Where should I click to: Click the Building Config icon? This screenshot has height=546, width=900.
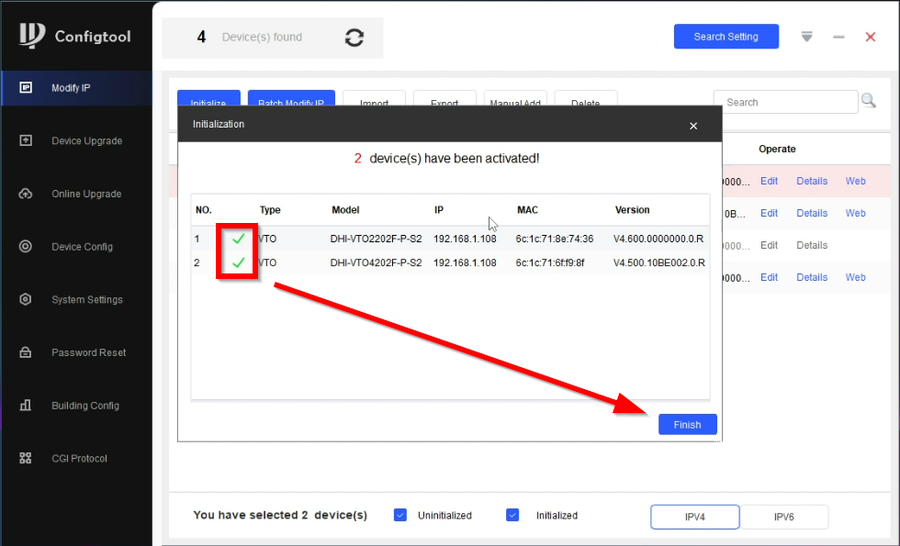pos(26,405)
